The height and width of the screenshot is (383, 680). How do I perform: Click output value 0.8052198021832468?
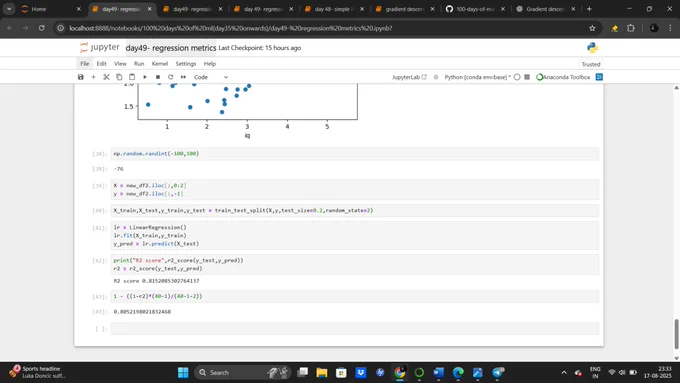(x=142, y=311)
